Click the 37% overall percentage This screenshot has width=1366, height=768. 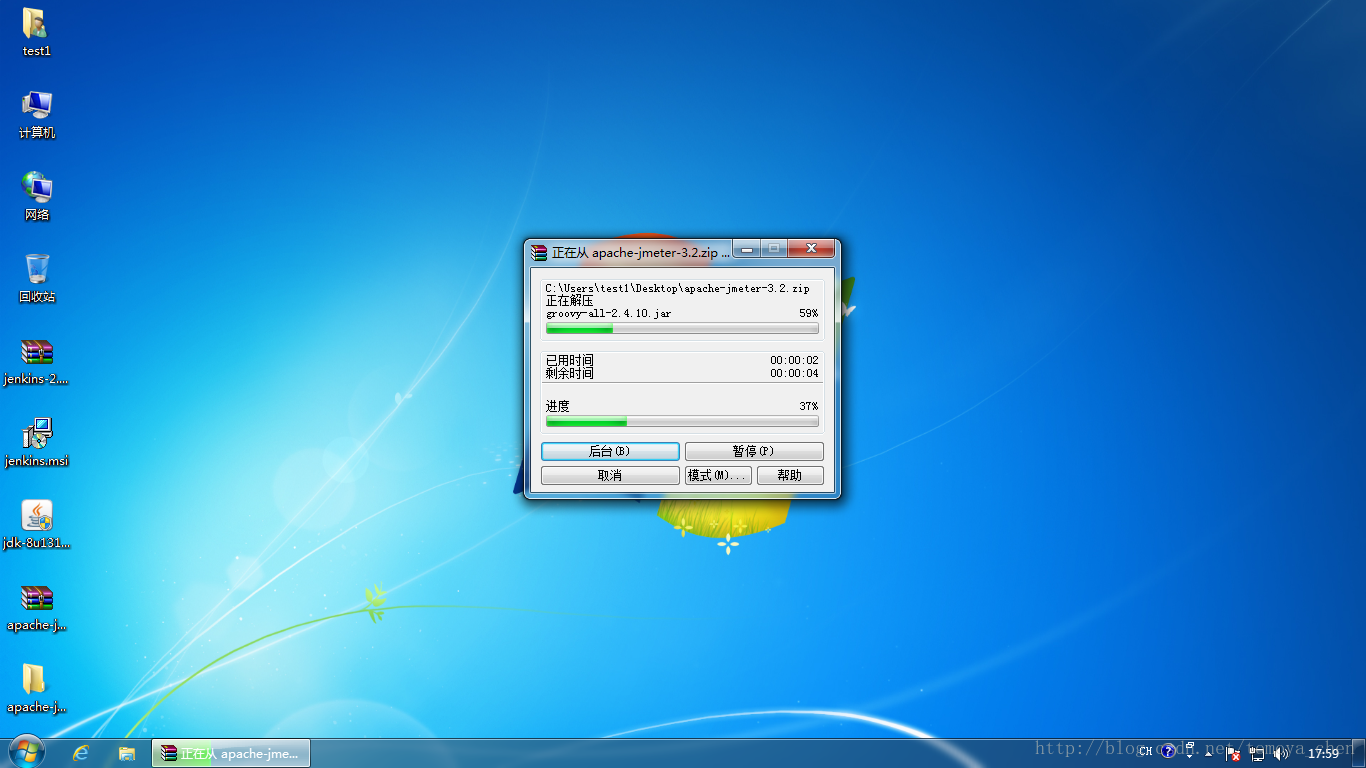[x=808, y=406]
